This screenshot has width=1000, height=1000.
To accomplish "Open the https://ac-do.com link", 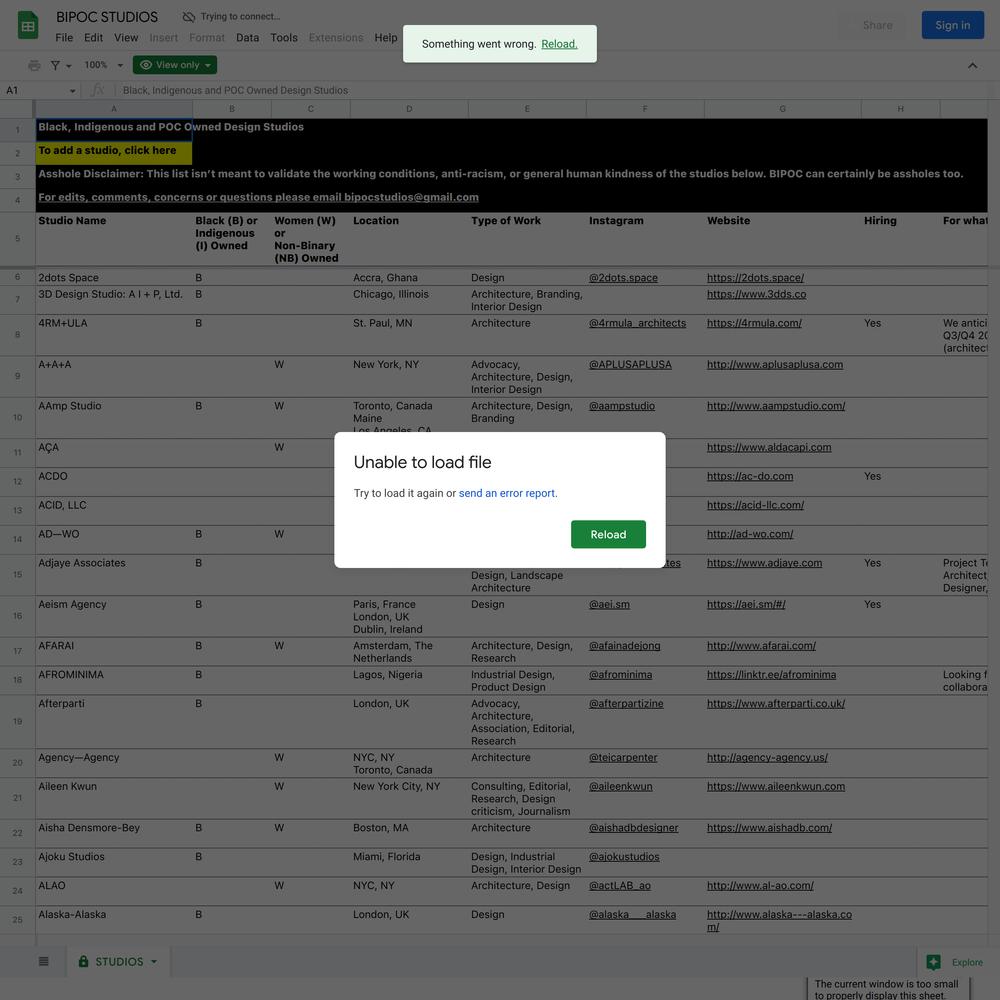I will tap(750, 476).
